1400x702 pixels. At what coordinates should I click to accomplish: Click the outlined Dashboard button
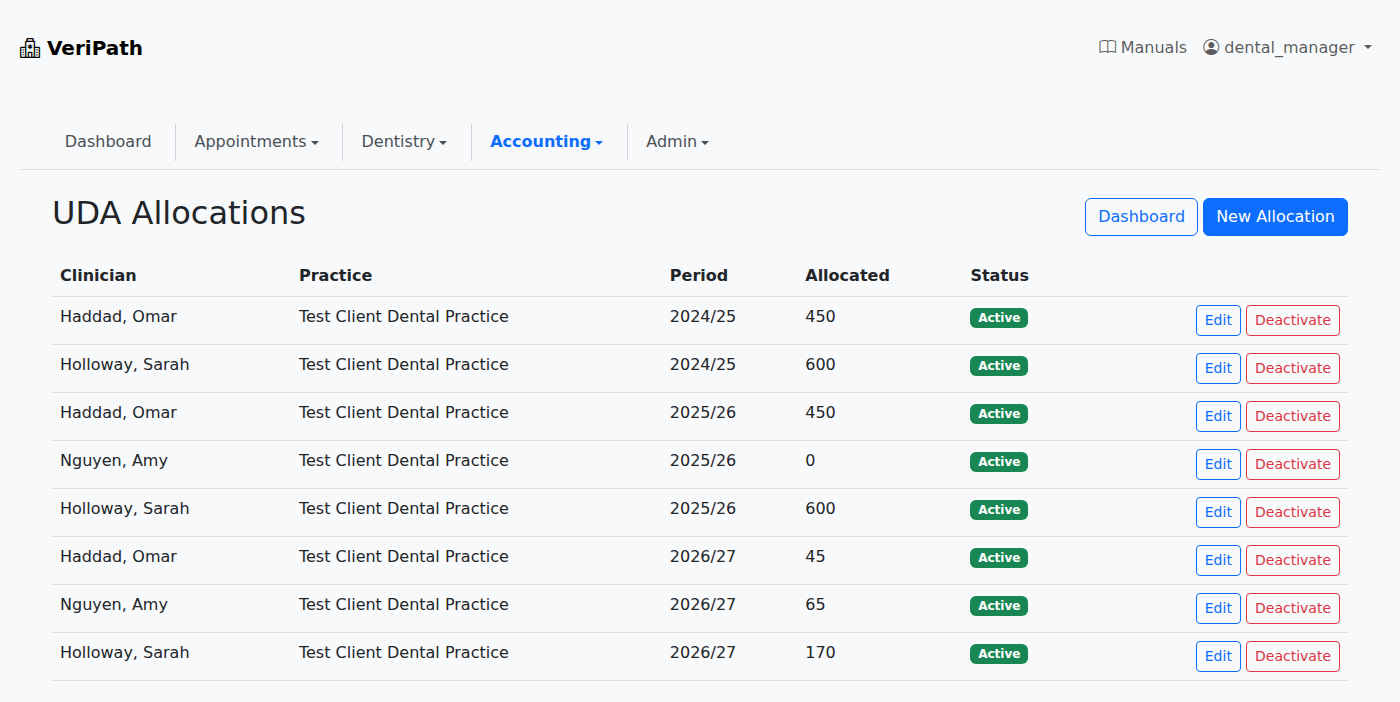click(x=1141, y=217)
